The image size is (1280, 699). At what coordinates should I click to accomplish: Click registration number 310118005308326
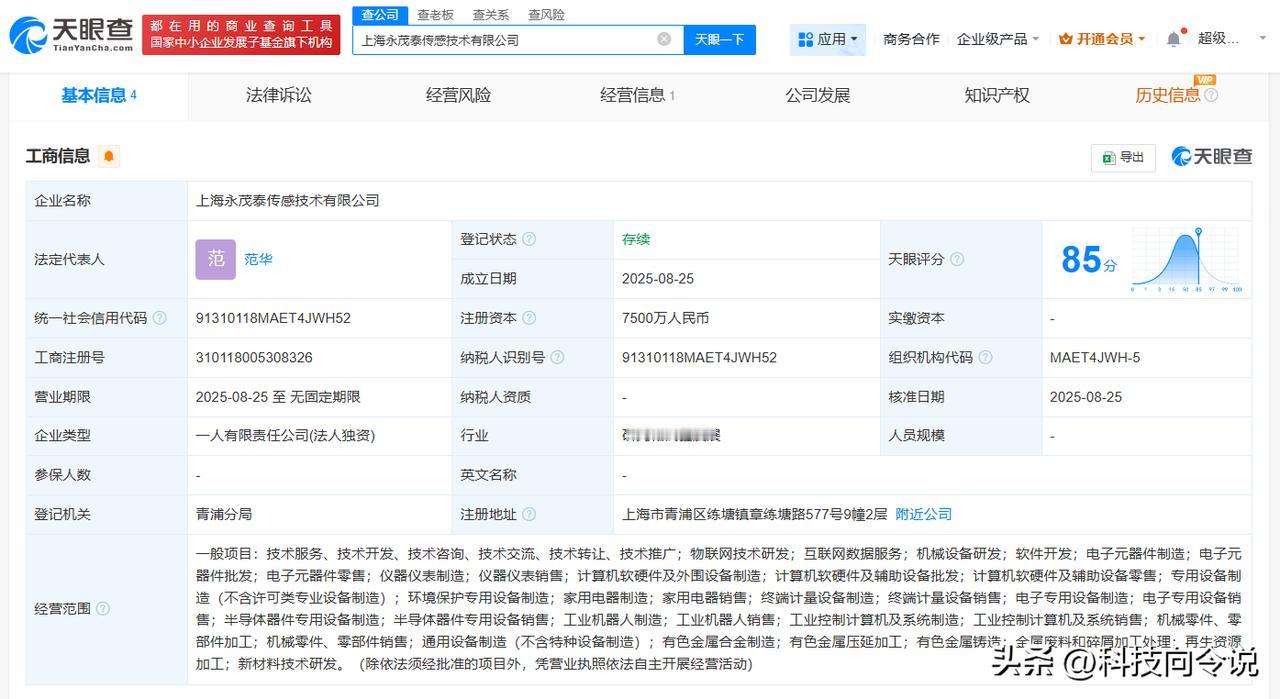coord(254,357)
